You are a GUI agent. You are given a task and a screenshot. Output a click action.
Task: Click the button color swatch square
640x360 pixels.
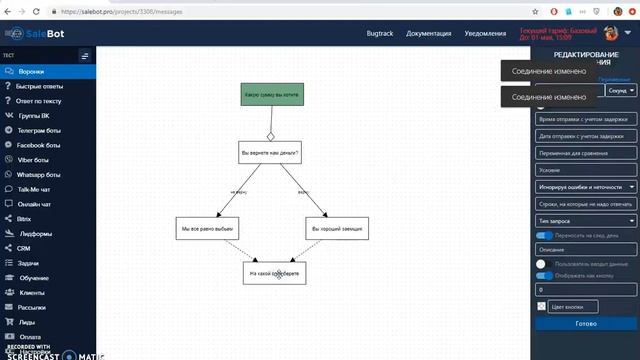541,306
